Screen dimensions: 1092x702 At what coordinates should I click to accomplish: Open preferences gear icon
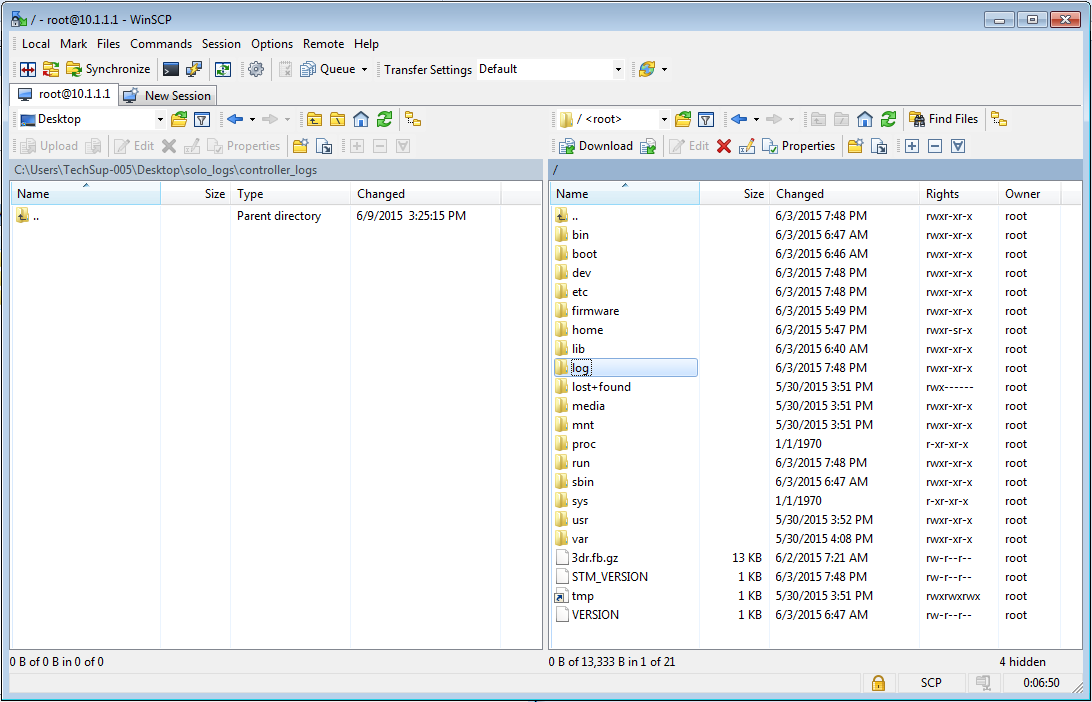click(x=256, y=69)
